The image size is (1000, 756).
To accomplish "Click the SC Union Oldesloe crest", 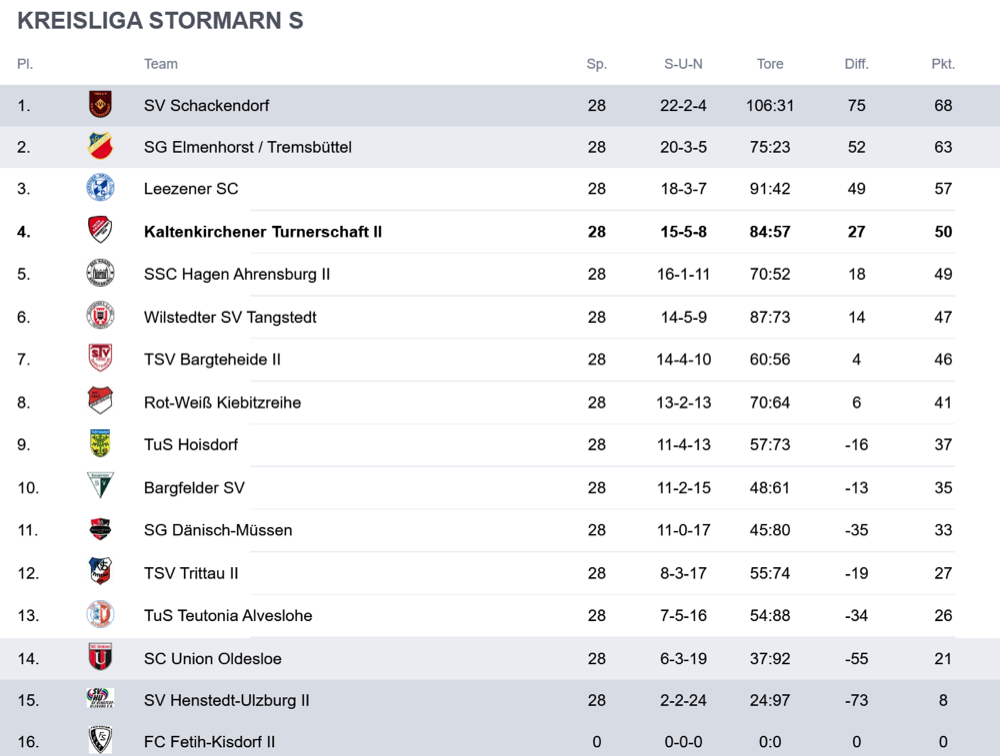I will (x=100, y=657).
